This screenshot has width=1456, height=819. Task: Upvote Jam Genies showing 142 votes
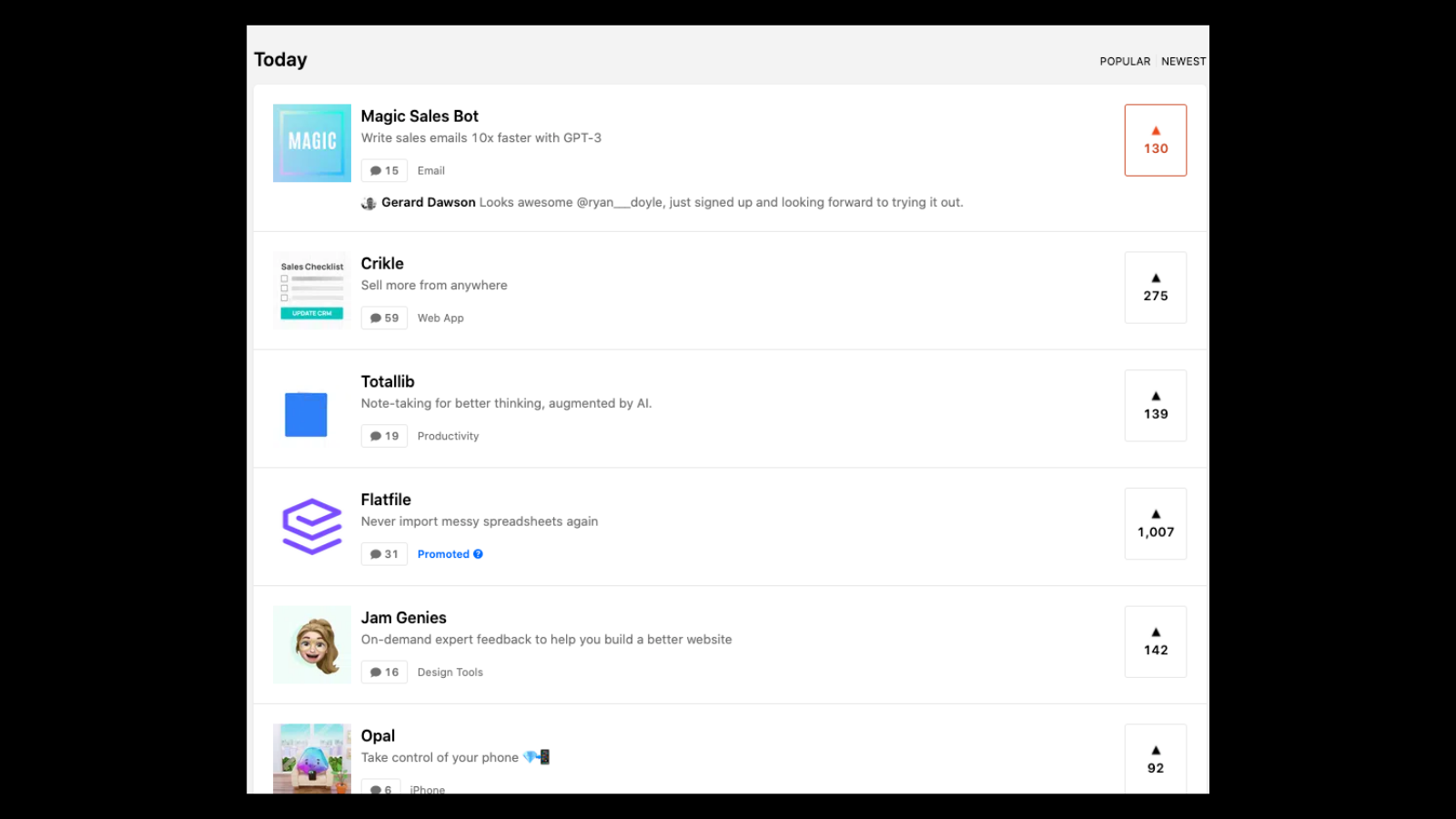coord(1155,642)
